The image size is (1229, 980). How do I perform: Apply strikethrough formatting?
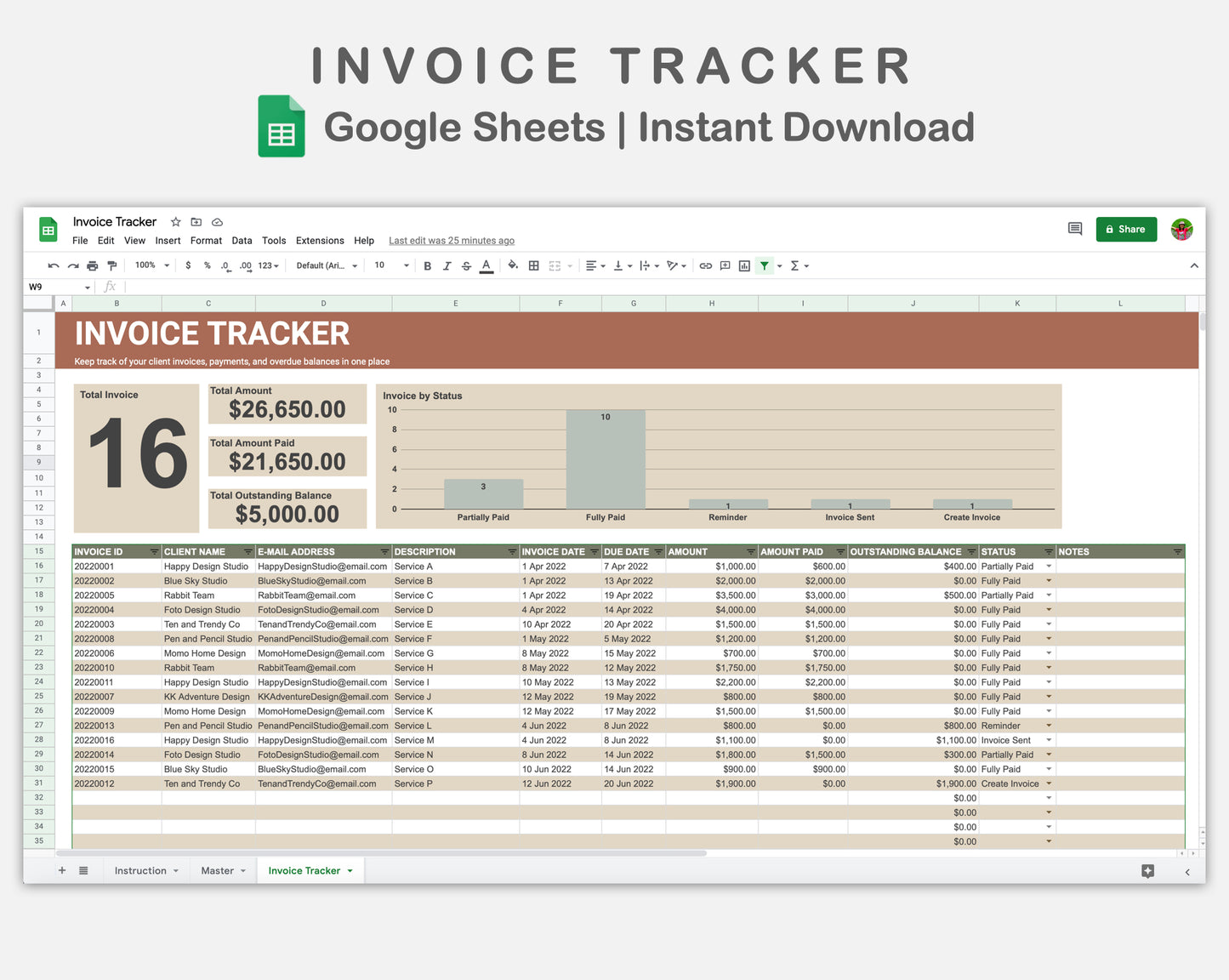[466, 265]
